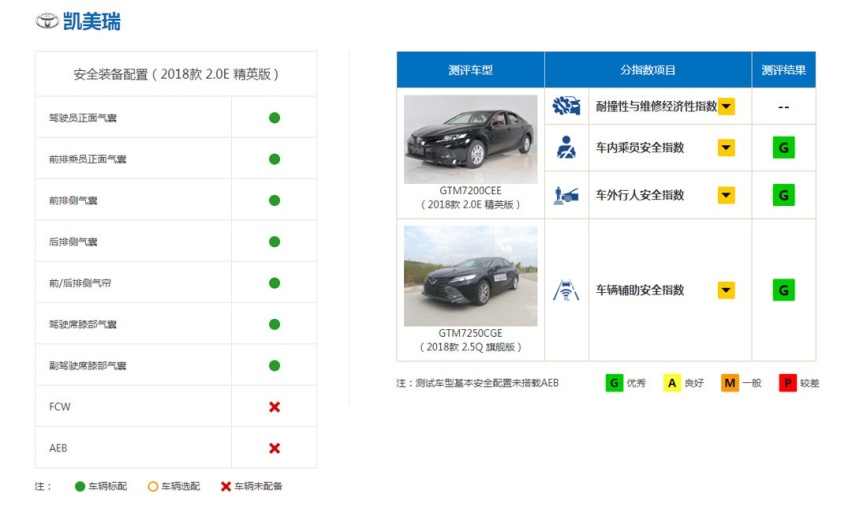Click the red X 车辆未配备 legend icon

point(226,486)
